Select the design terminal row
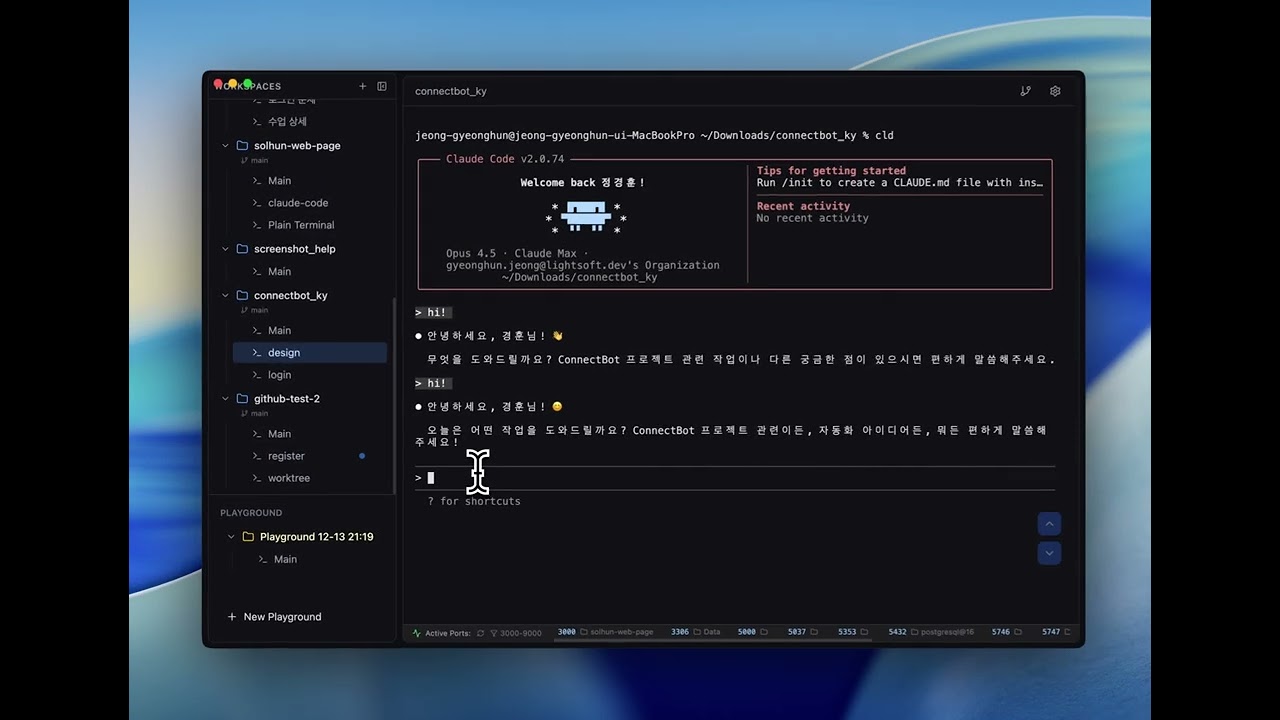The height and width of the screenshot is (720, 1280). tap(310, 352)
